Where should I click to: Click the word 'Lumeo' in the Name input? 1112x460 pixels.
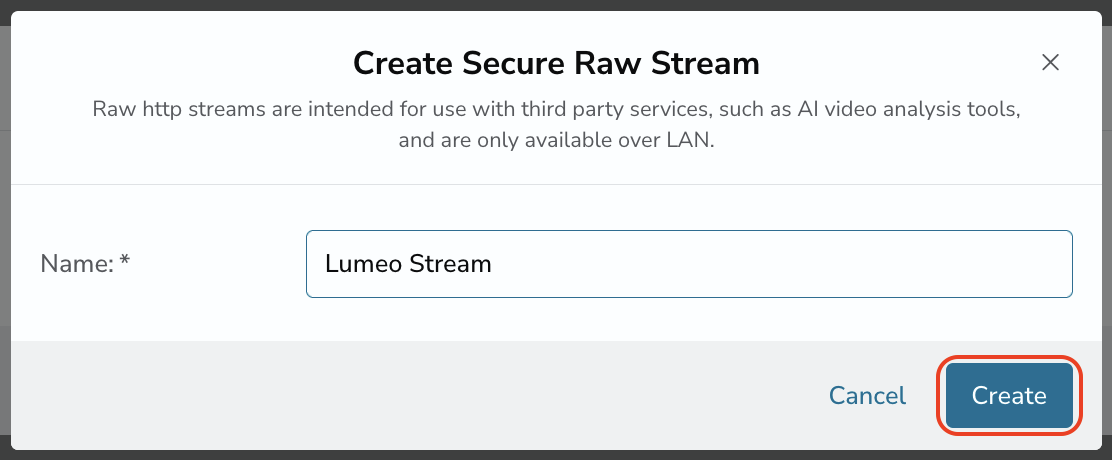(353, 264)
